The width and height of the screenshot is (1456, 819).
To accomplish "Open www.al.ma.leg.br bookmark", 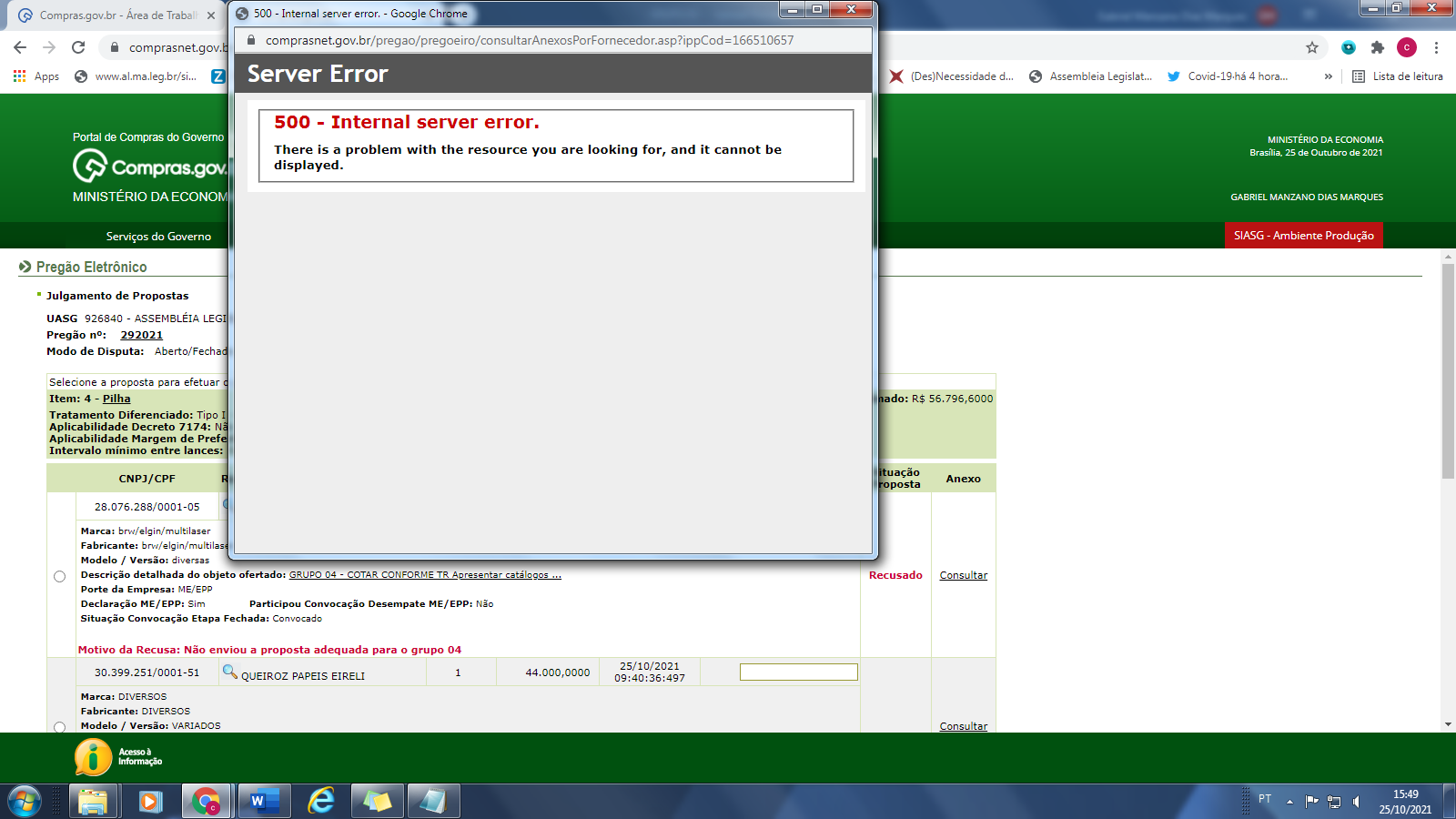I will (136, 76).
